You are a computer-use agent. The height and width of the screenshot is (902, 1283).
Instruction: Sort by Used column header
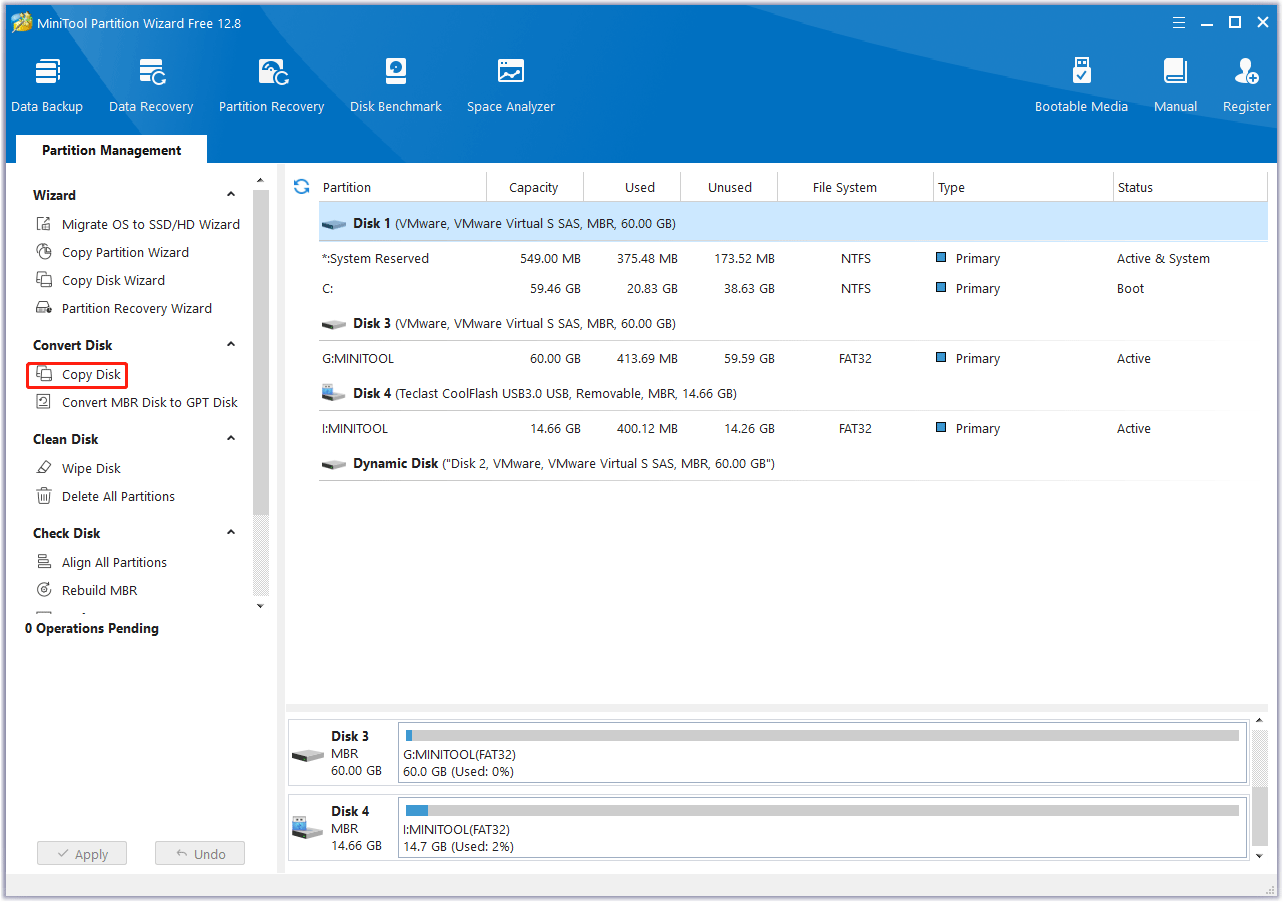(x=640, y=187)
